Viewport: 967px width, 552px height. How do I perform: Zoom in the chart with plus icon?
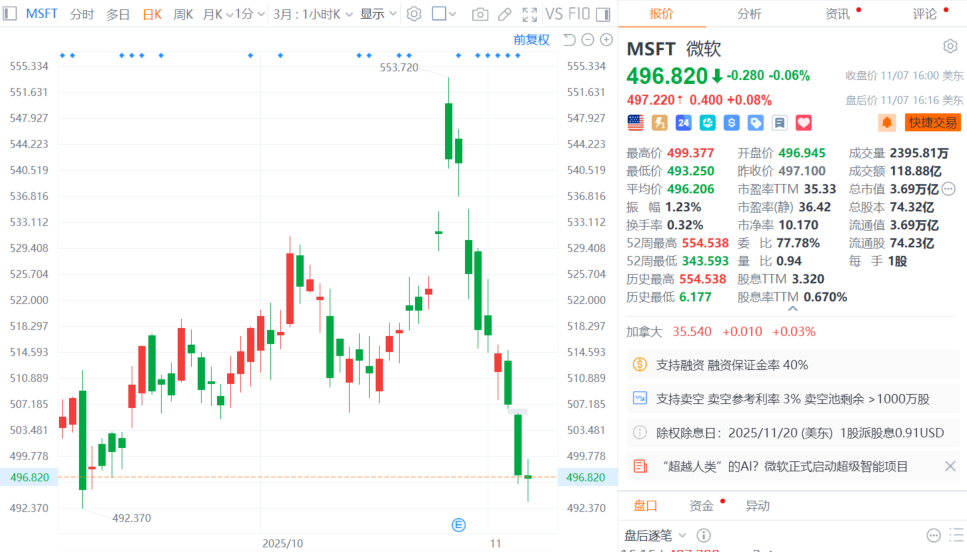tap(607, 39)
